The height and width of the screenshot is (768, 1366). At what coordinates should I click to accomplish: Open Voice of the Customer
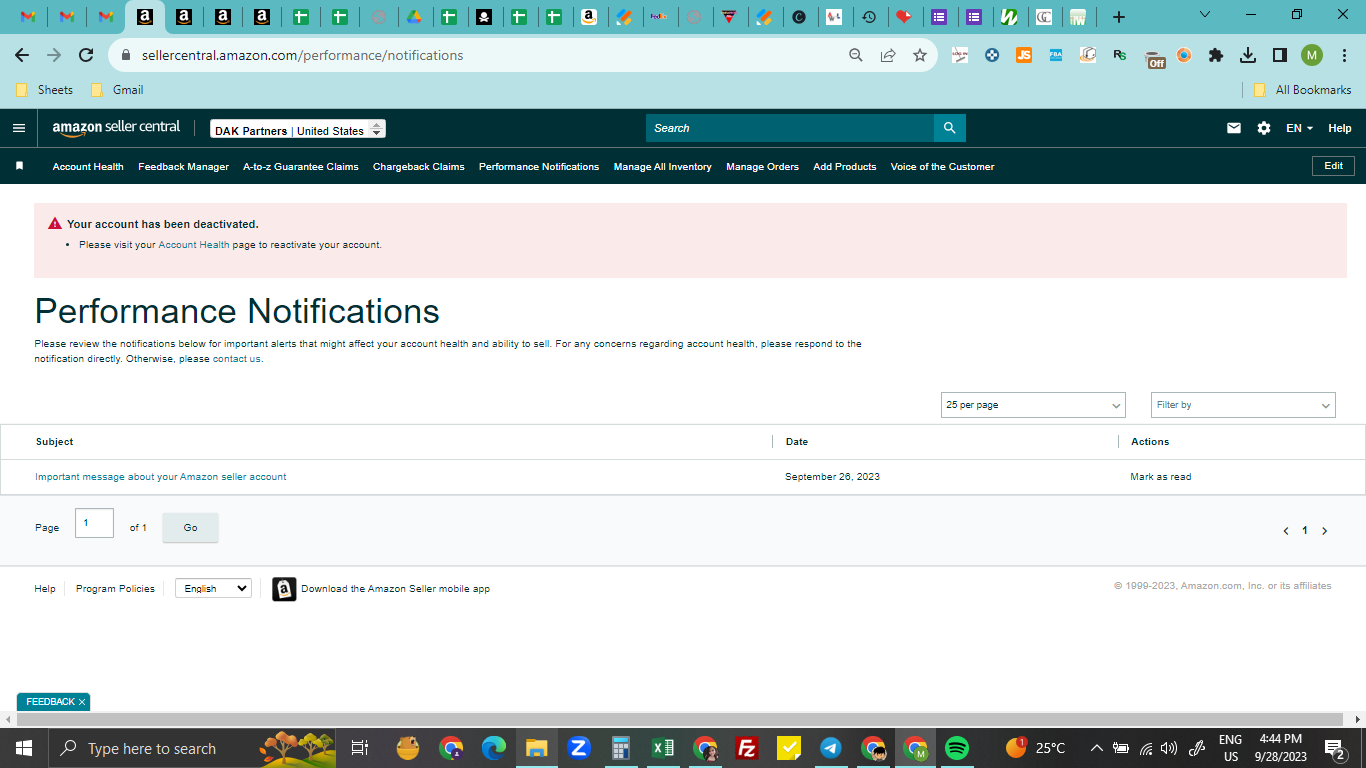tap(943, 167)
